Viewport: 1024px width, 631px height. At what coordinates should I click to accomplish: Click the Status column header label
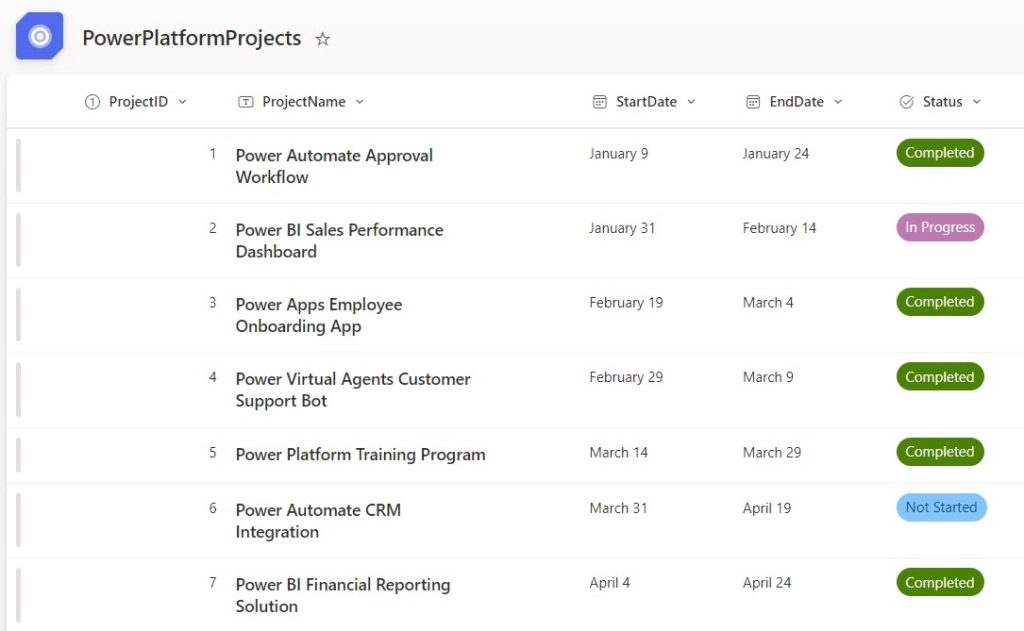(942, 102)
